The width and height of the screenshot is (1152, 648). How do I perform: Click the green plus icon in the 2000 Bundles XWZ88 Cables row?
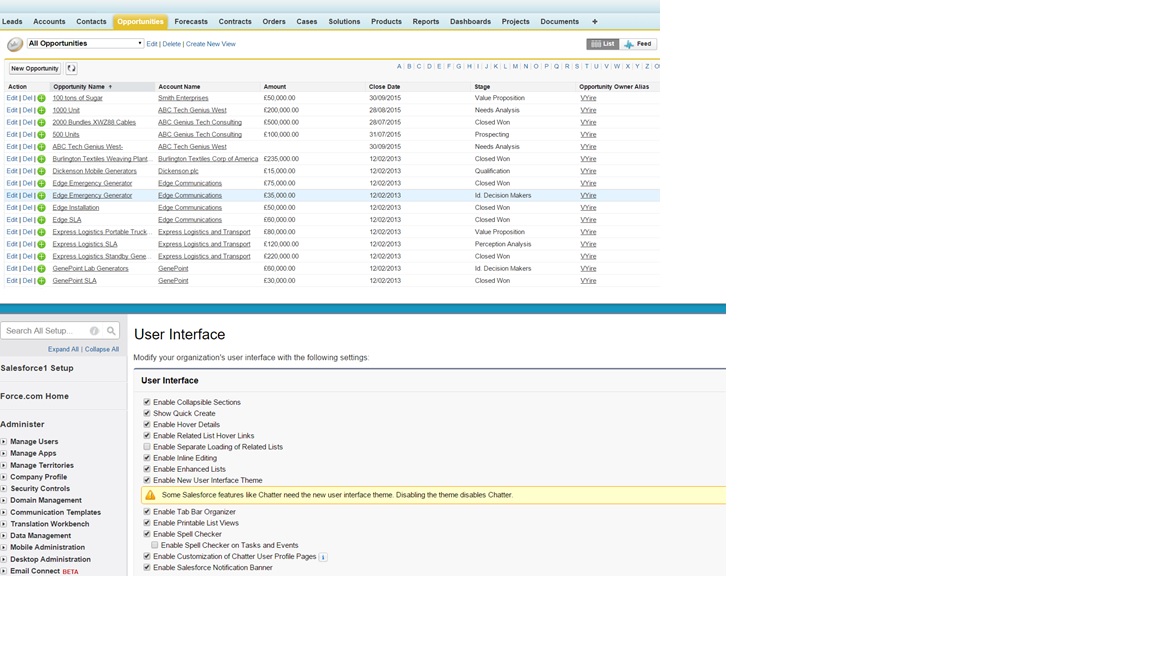[42, 123]
